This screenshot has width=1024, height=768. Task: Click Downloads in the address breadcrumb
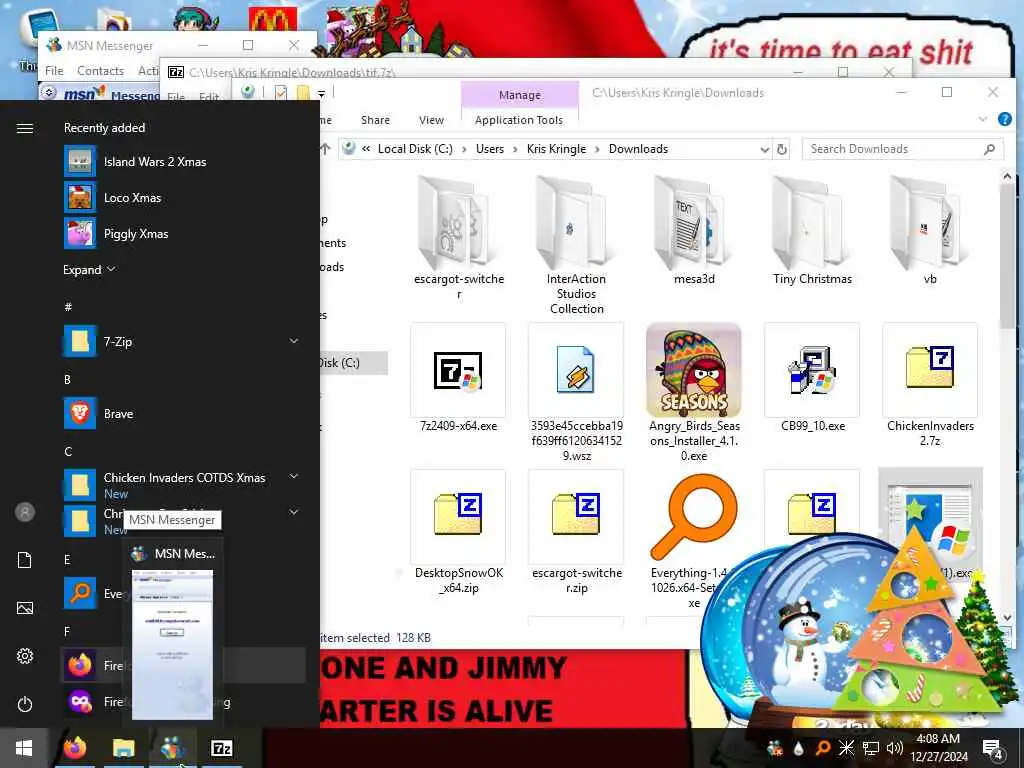pyautogui.click(x=638, y=149)
